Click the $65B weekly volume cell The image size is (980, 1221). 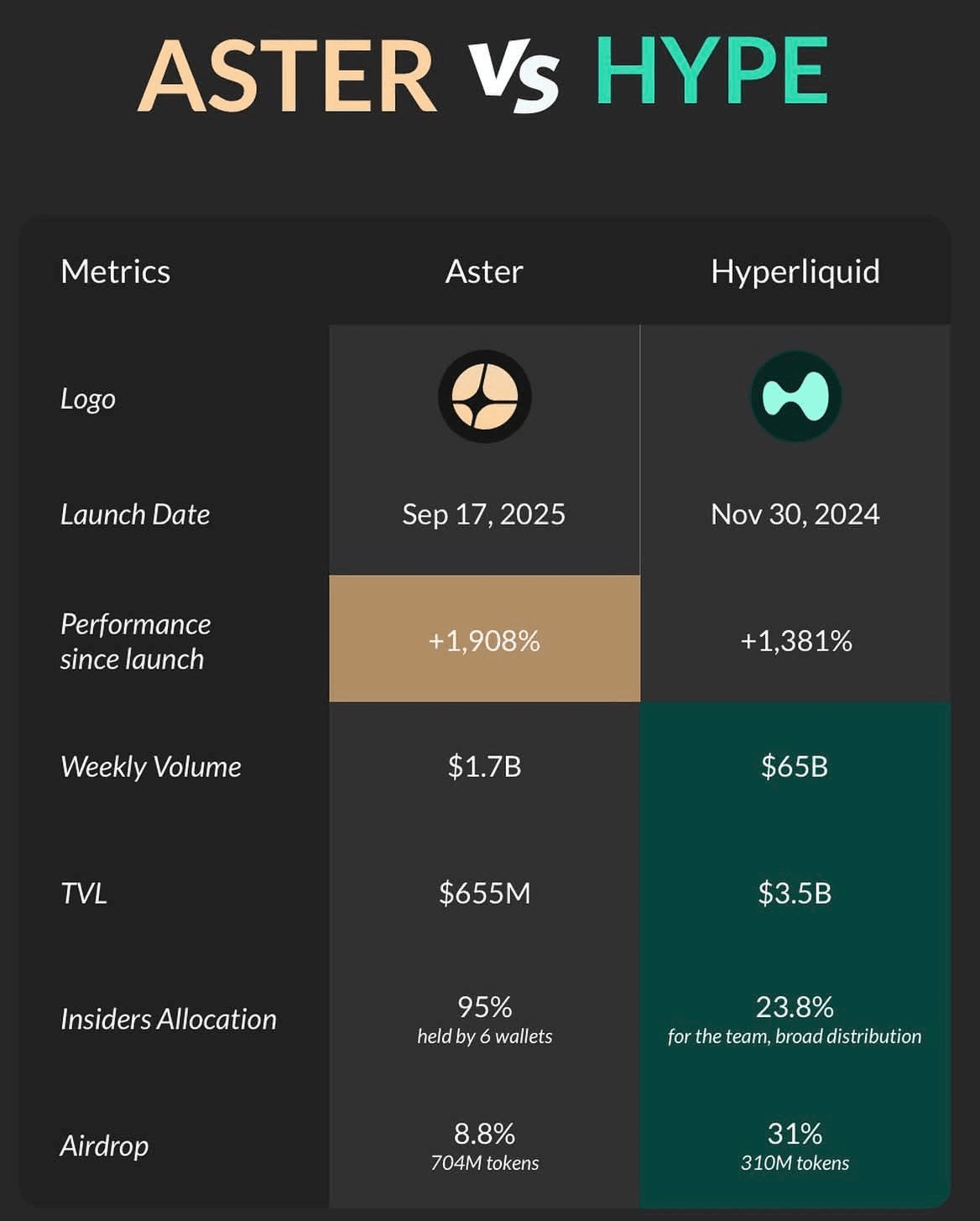[795, 765]
